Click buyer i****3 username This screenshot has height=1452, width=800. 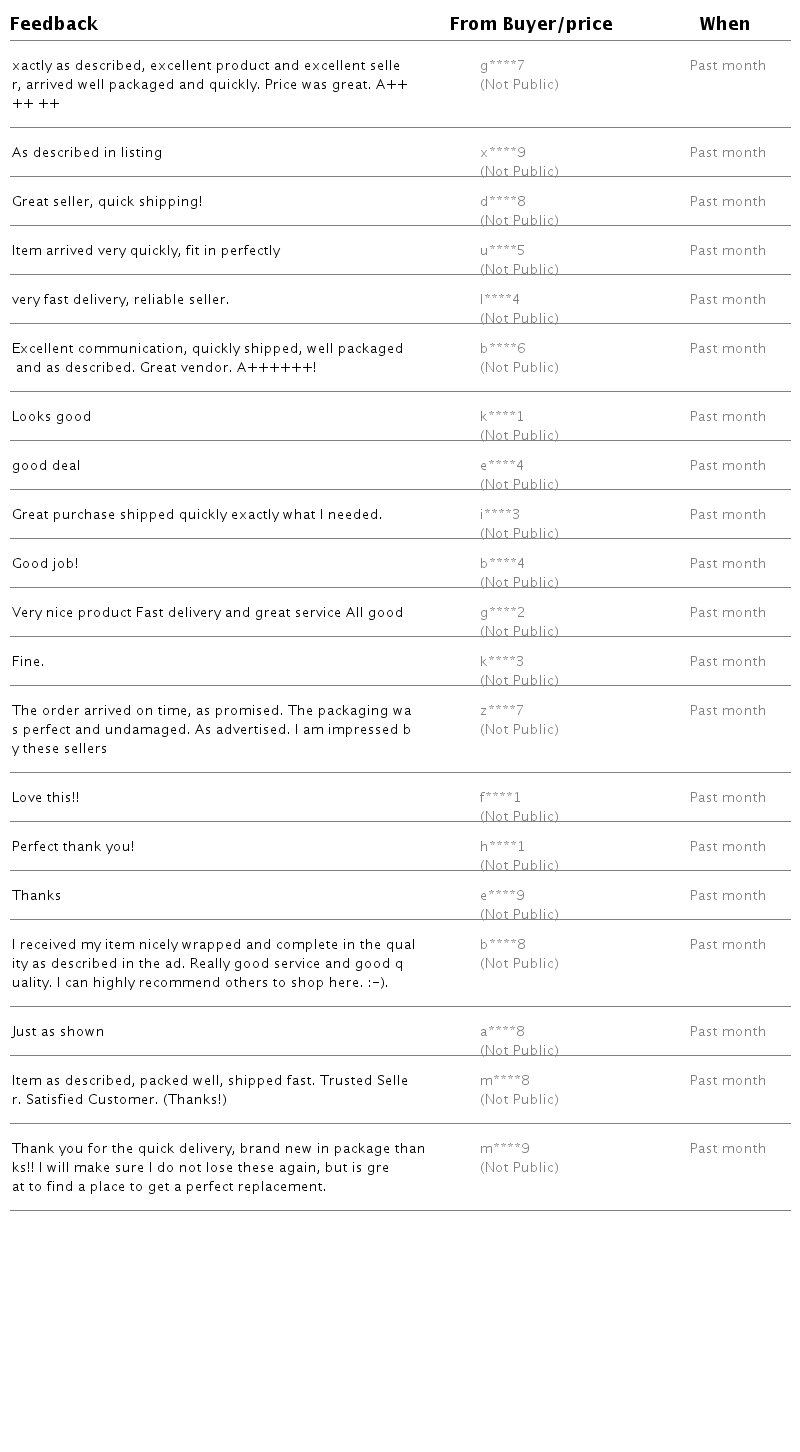[500, 515]
